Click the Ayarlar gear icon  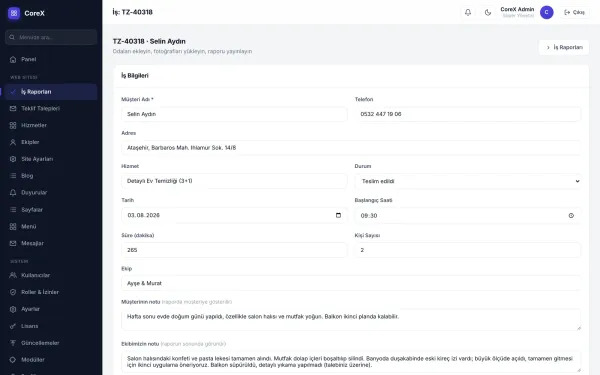(x=13, y=309)
